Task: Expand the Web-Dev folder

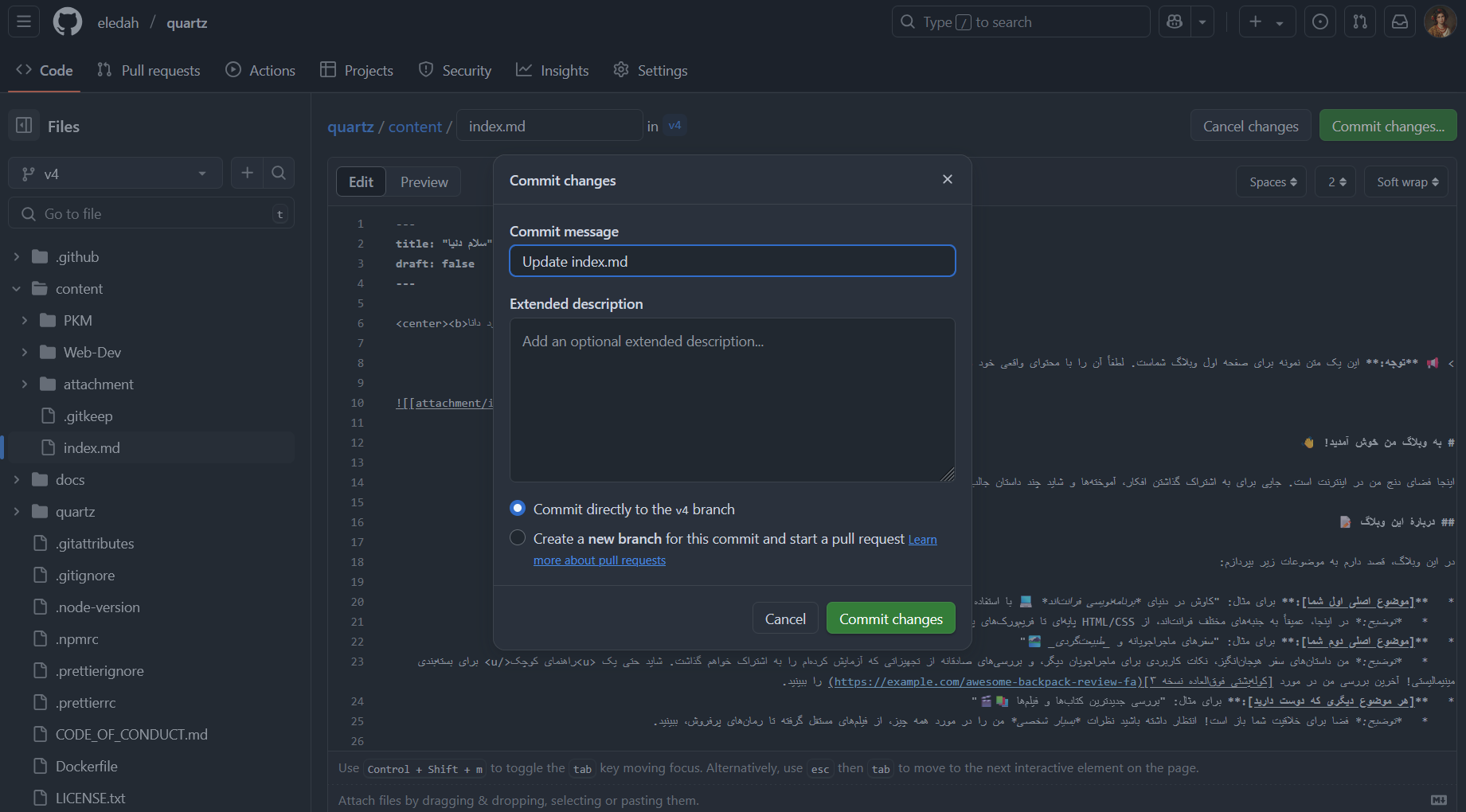Action: [25, 352]
